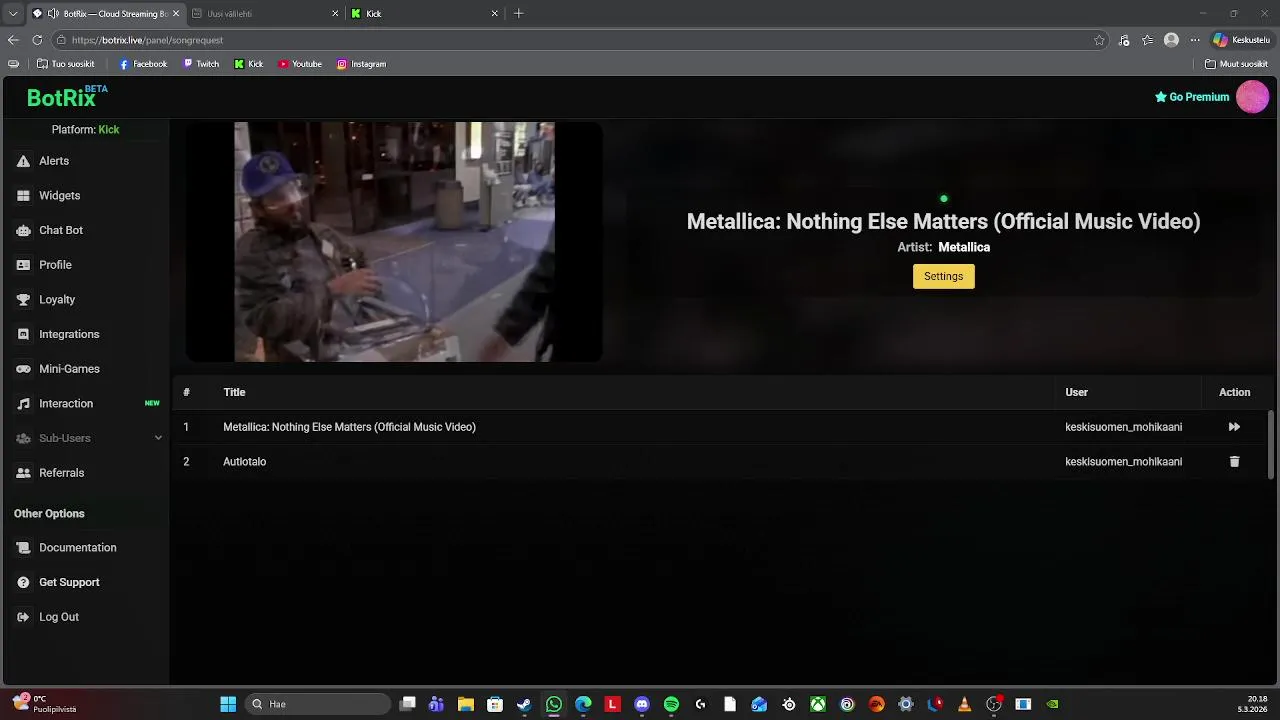
Task: Click the artist name Metallica
Action: click(x=964, y=247)
